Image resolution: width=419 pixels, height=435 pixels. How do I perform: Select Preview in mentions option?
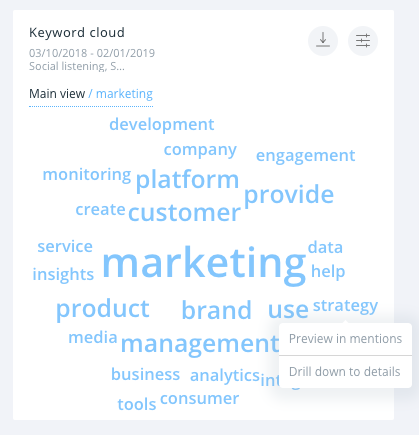345,339
